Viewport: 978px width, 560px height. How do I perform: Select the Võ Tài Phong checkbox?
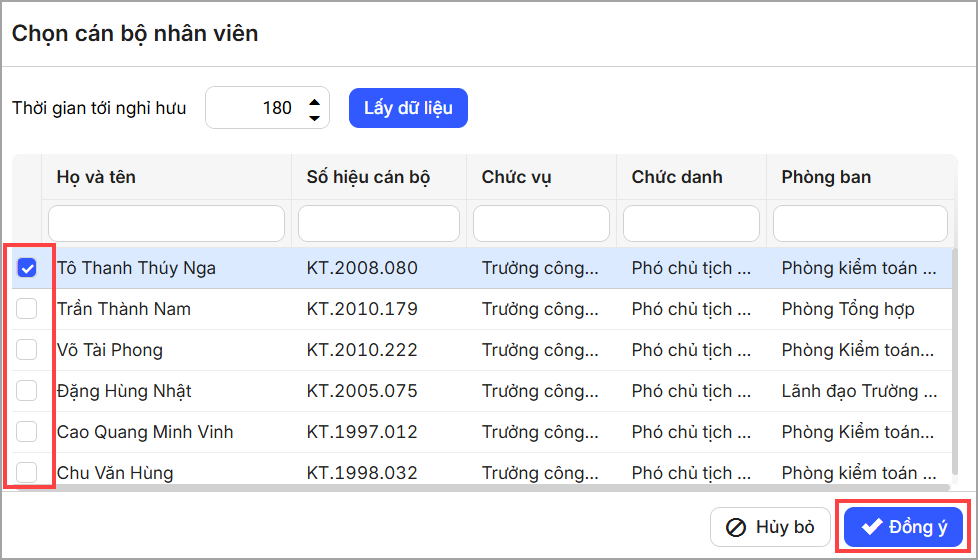[27, 349]
